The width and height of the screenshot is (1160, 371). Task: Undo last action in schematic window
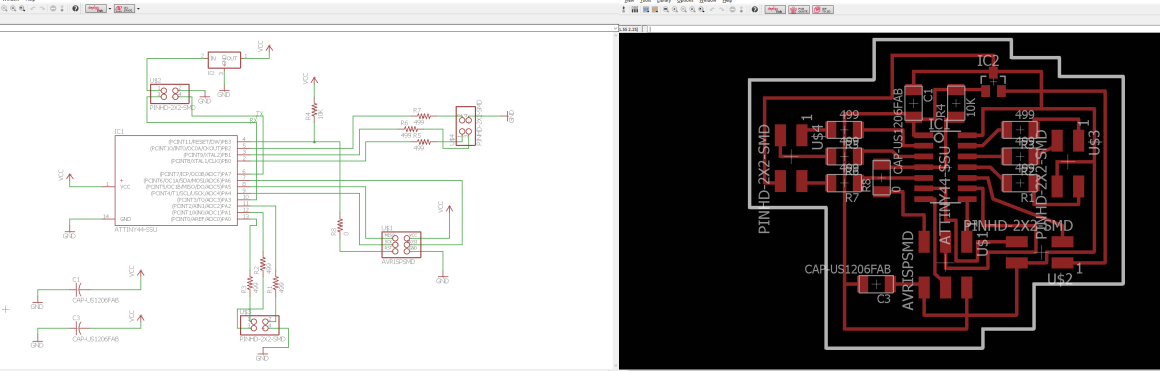(x=33, y=9)
